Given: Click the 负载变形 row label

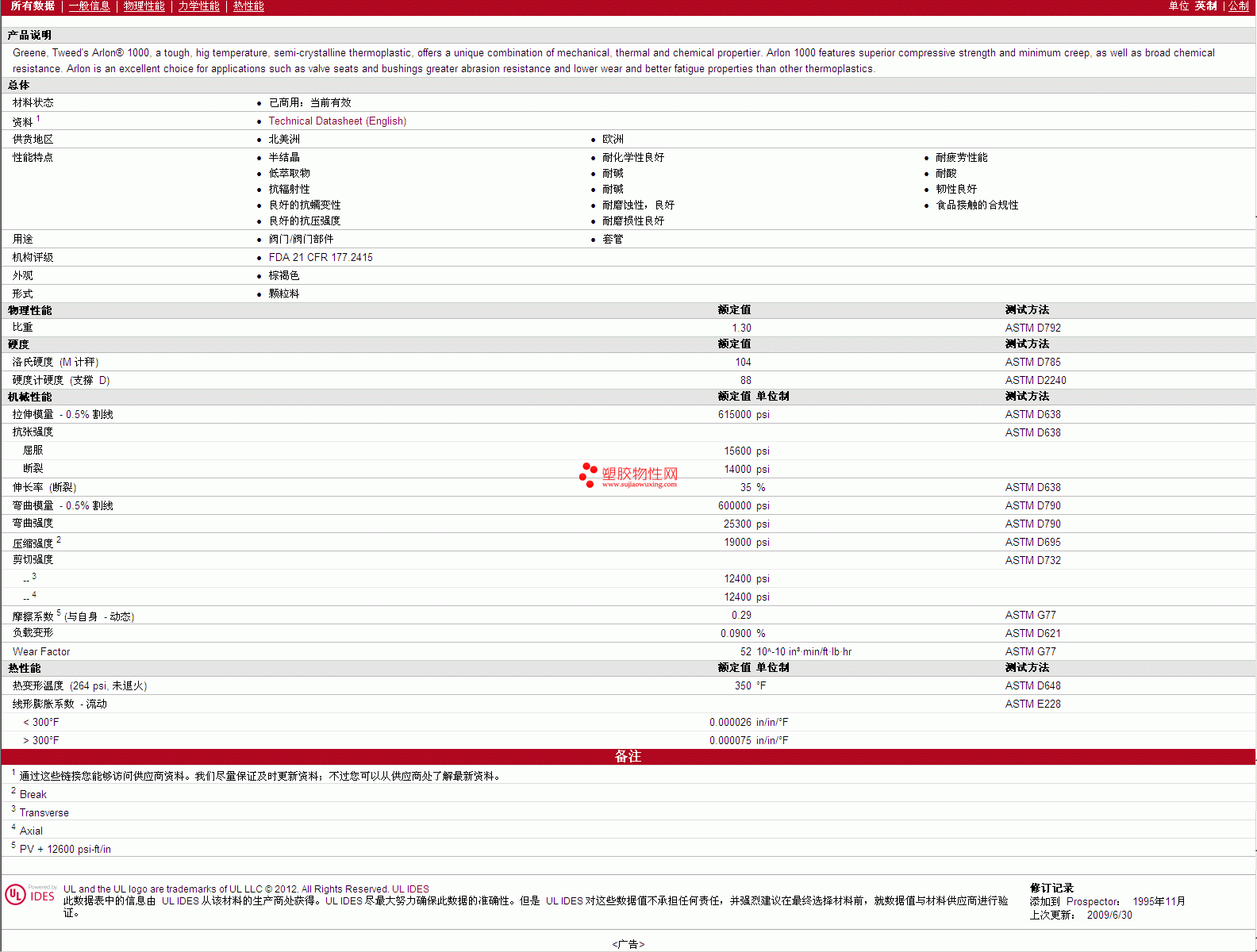Looking at the screenshot, I should coord(33,633).
